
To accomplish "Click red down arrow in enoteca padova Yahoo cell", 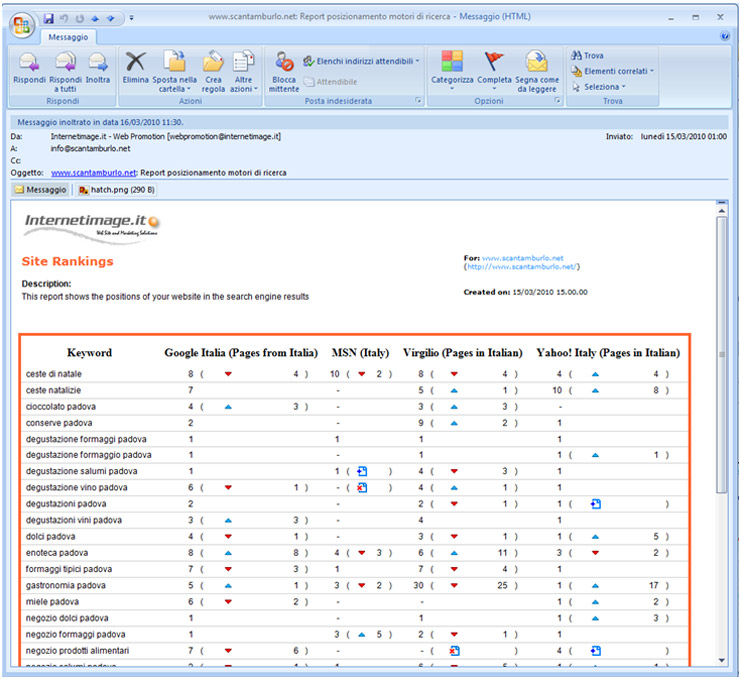I will click(596, 553).
